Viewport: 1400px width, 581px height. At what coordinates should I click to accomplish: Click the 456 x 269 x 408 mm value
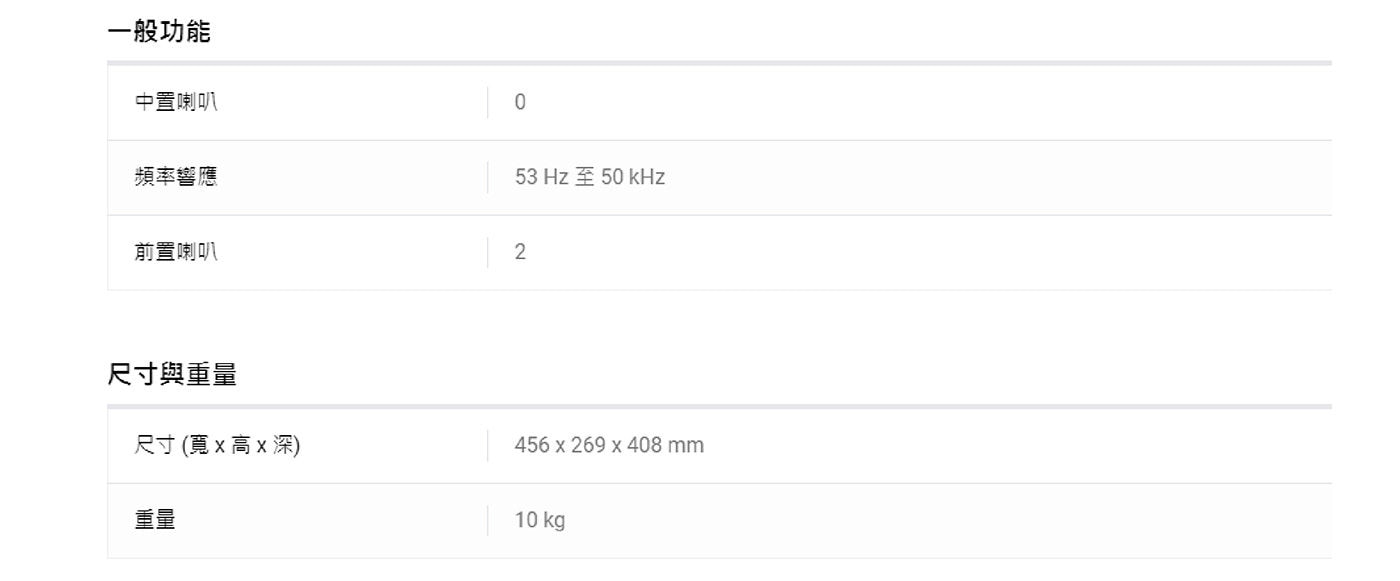[x=609, y=445]
